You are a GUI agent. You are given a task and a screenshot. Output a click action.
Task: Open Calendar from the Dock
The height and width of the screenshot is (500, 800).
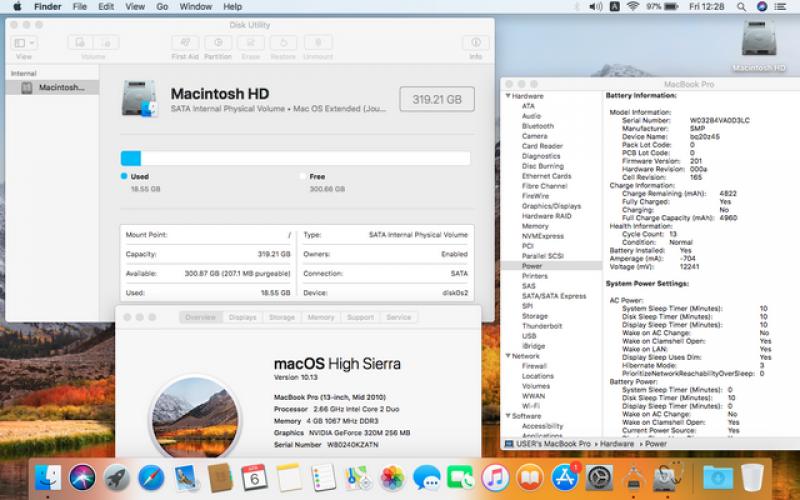point(255,479)
